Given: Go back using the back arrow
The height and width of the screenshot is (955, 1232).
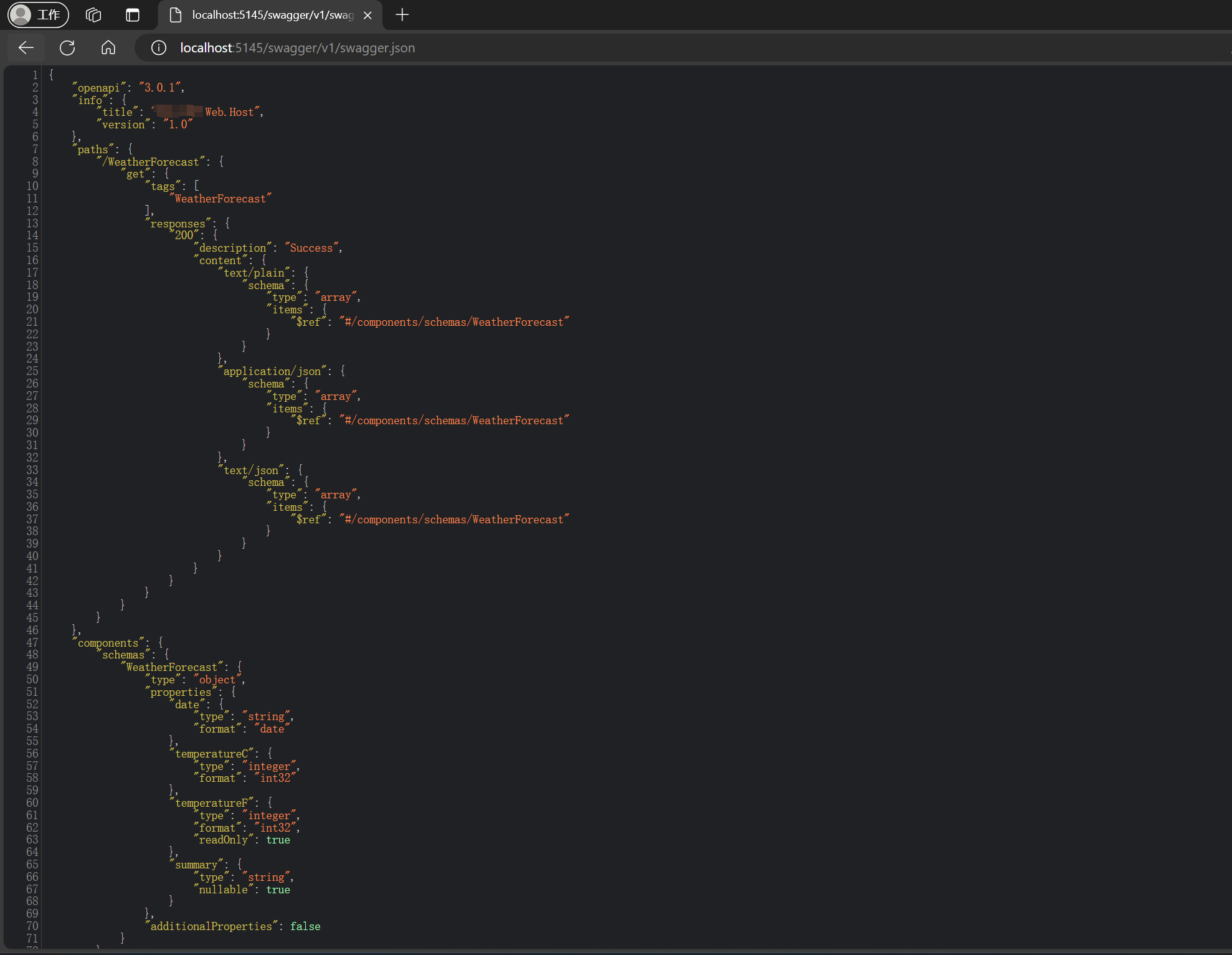Looking at the screenshot, I should tap(26, 48).
